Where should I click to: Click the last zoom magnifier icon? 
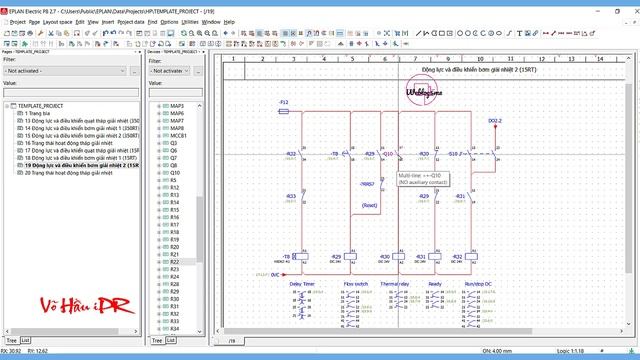(x=215, y=33)
